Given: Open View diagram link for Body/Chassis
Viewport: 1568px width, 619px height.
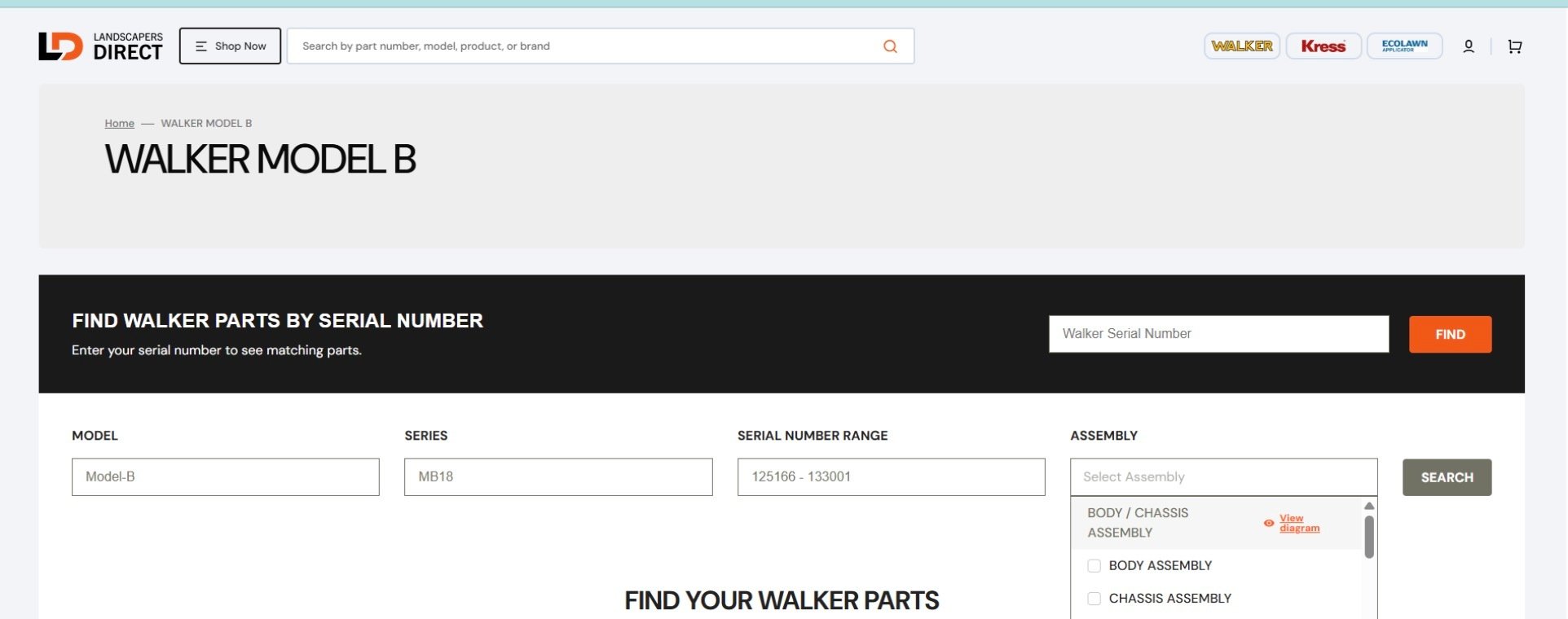Looking at the screenshot, I should (1299, 523).
